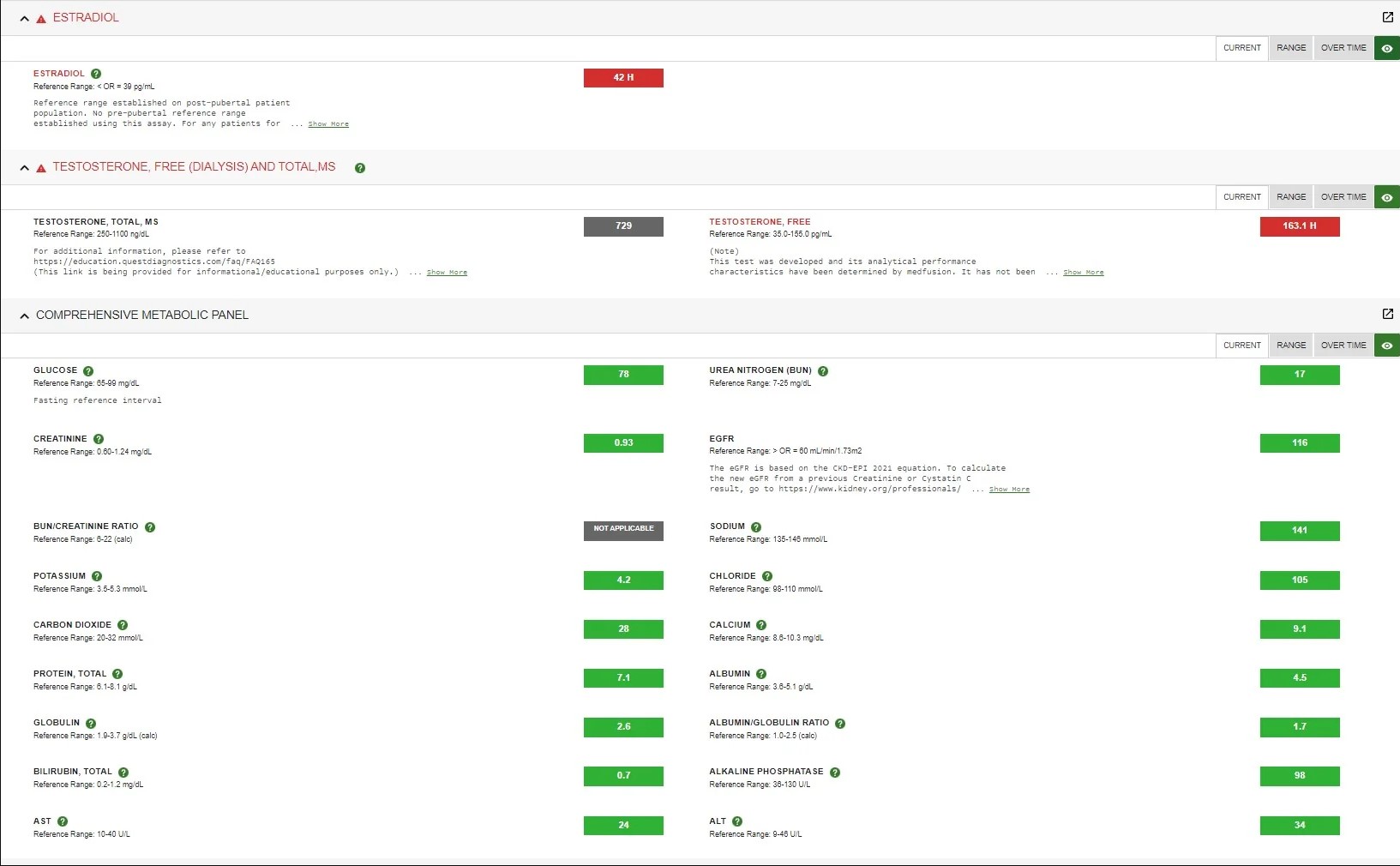Image resolution: width=1400 pixels, height=866 pixels.
Task: Switch to Range tab in Estradiol section
Action: [x=1290, y=48]
